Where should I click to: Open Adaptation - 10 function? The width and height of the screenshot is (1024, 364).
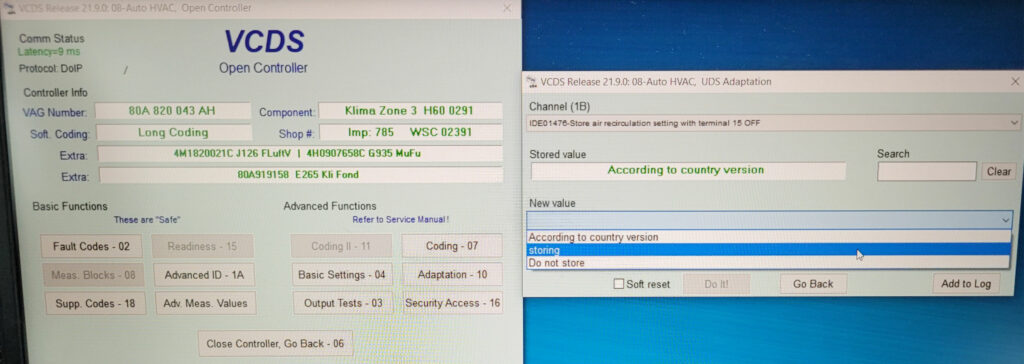tap(452, 275)
